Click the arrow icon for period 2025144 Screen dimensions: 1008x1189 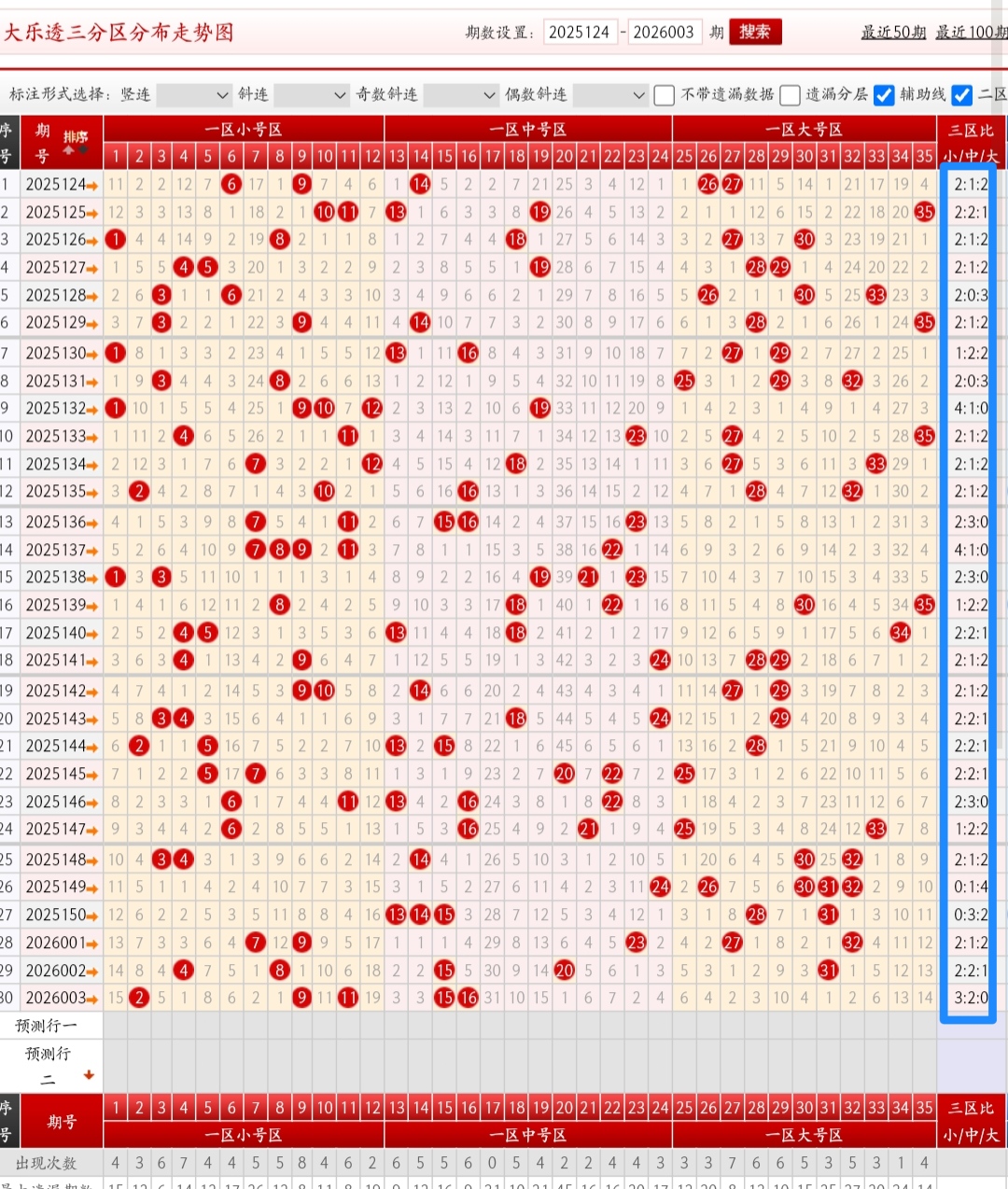[x=92, y=747]
